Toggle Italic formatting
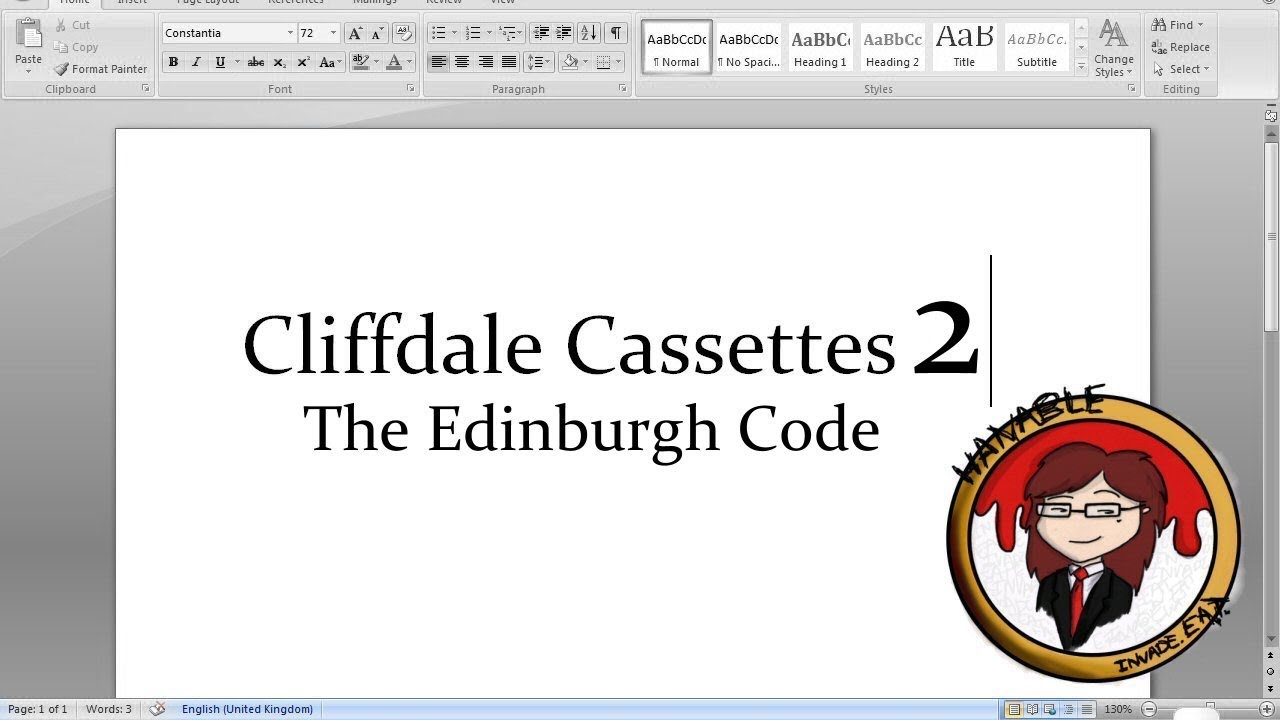 196,62
